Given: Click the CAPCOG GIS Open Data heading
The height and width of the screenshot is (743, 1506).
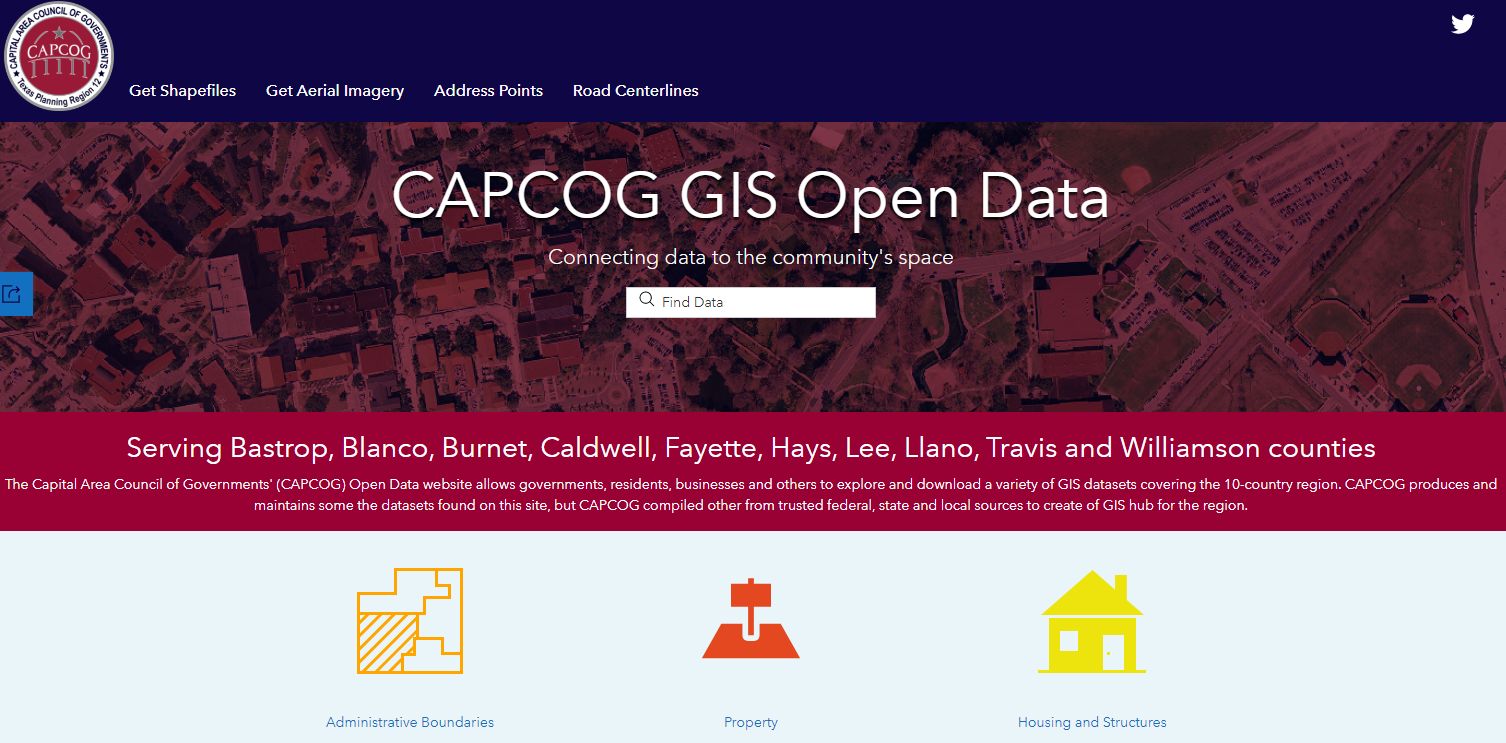Looking at the screenshot, I should 751,196.
